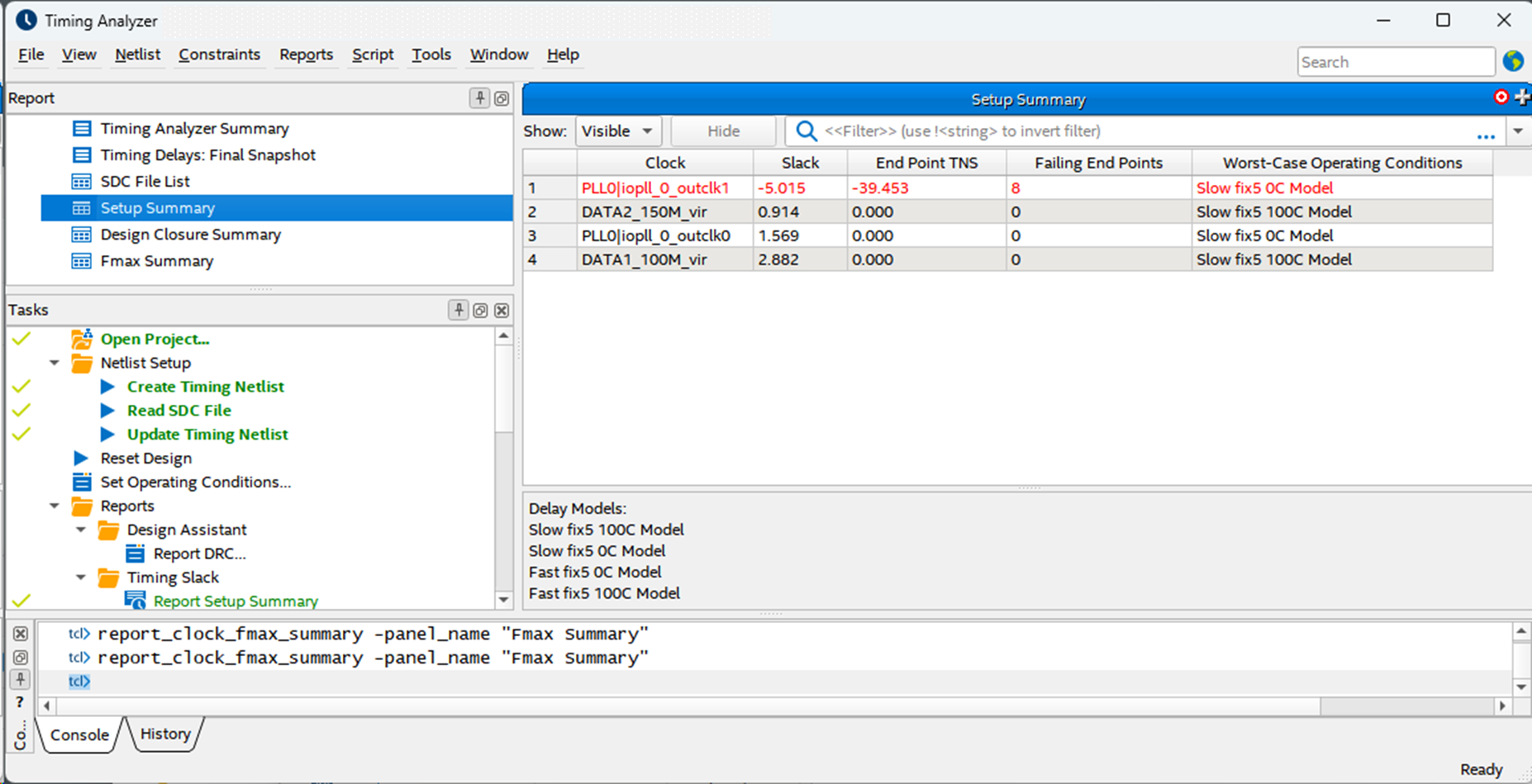Click the pin icon in Report panel header
The width and height of the screenshot is (1532, 784).
tap(479, 98)
